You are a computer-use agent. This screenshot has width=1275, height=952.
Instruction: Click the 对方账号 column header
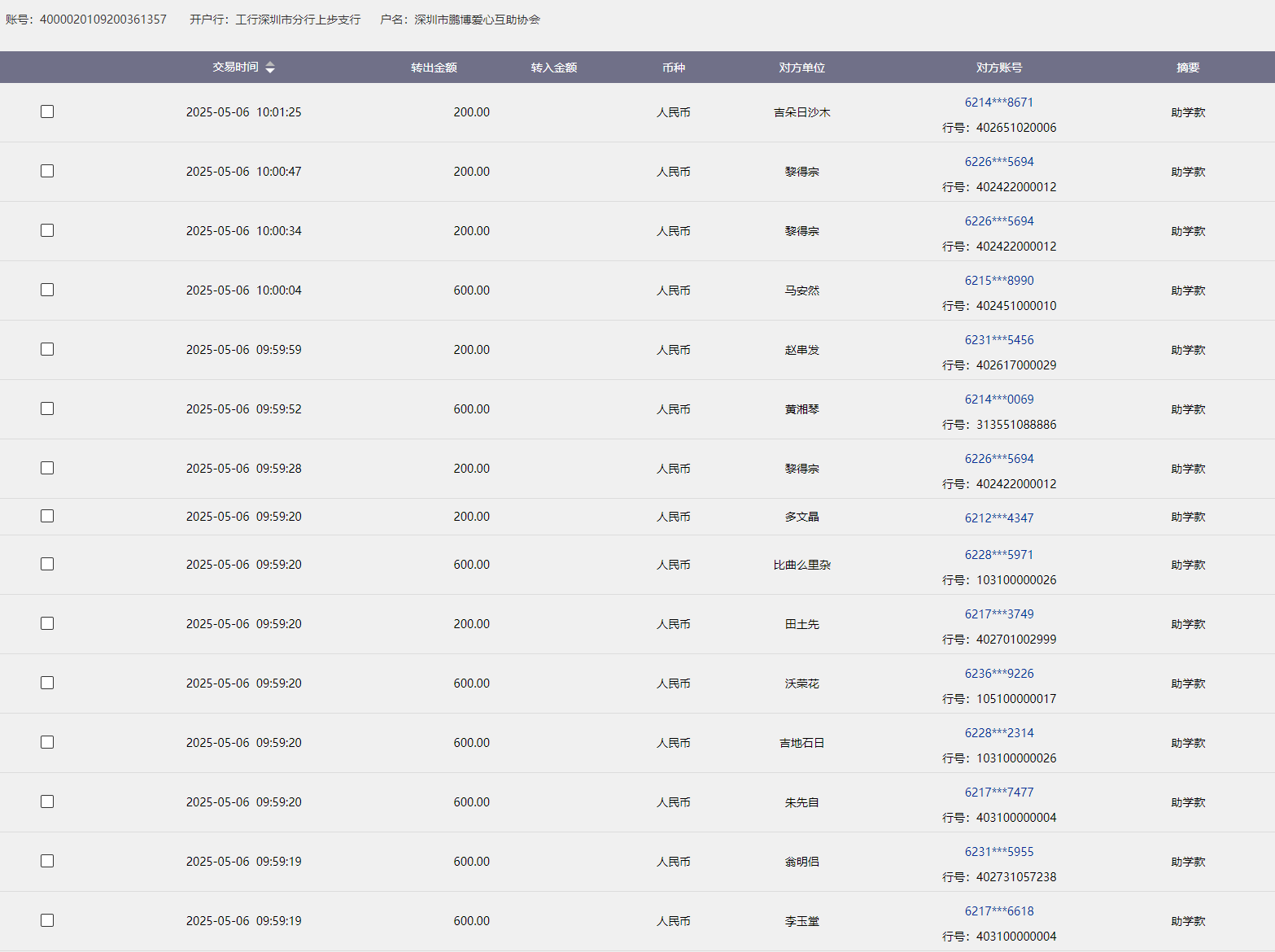[x=998, y=68]
